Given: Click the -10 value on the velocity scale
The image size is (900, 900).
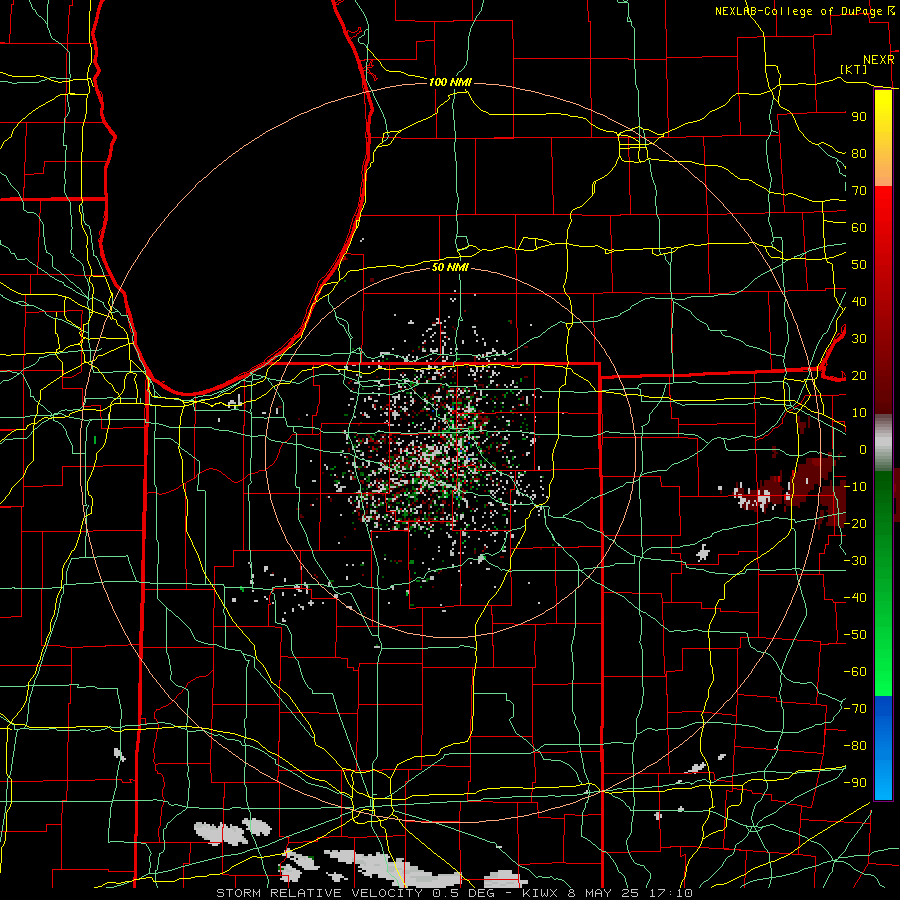Looking at the screenshot, I should point(855,487).
